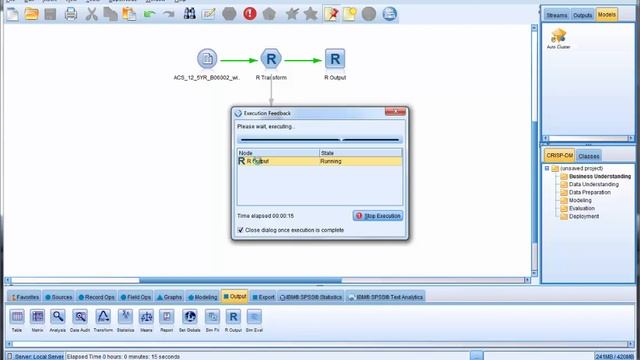Click the Stop Execution button
This screenshot has width=640, height=360.
click(378, 216)
